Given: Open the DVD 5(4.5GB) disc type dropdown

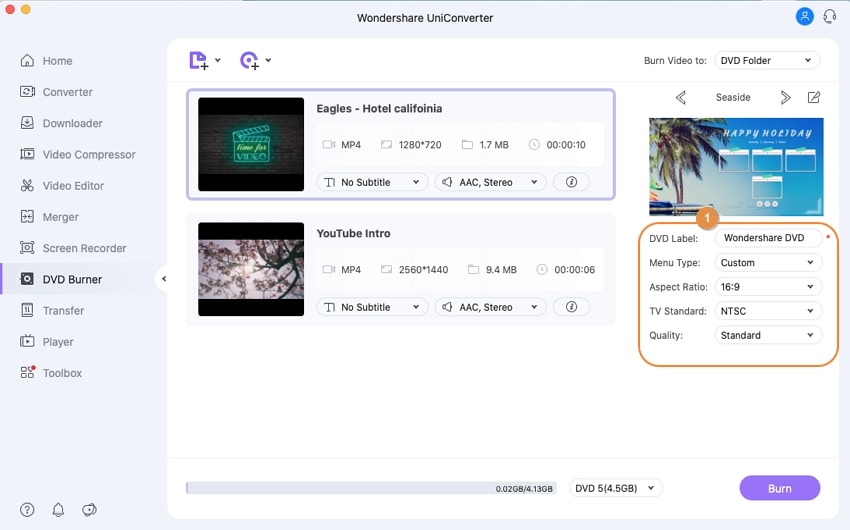Looking at the screenshot, I should point(616,488).
